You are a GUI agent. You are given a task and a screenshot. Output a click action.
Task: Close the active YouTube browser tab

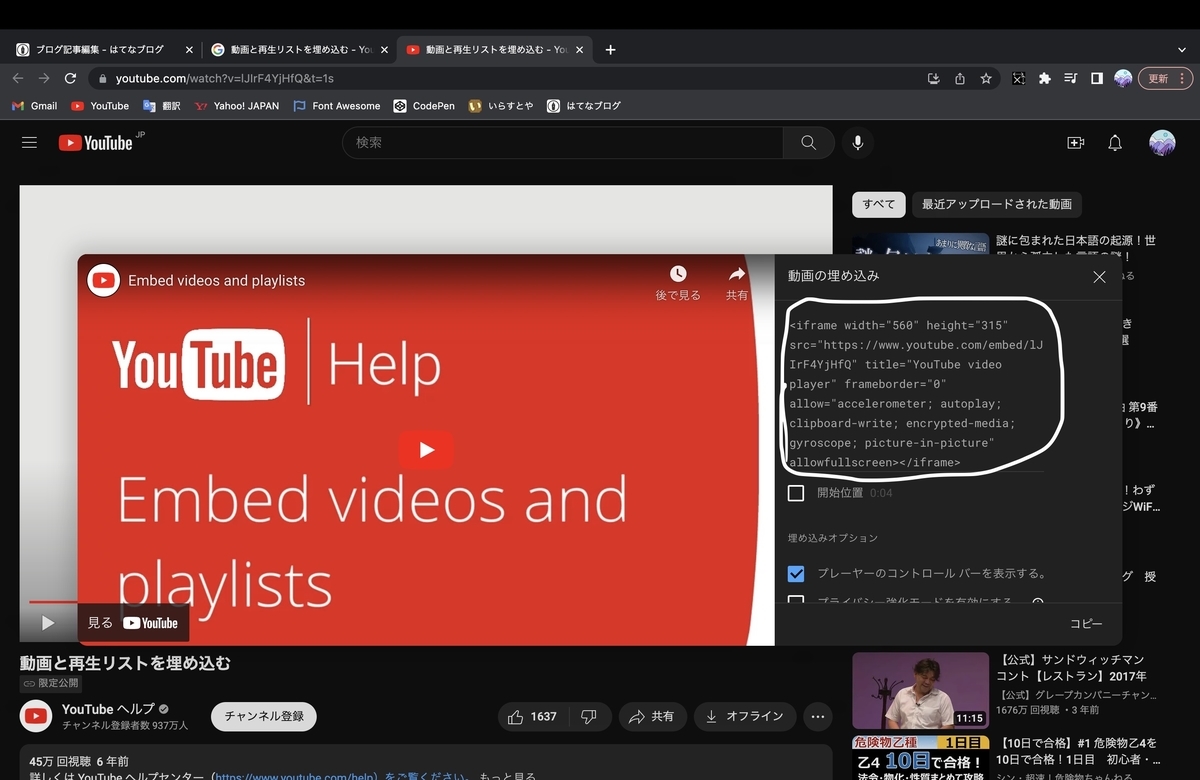coord(580,49)
